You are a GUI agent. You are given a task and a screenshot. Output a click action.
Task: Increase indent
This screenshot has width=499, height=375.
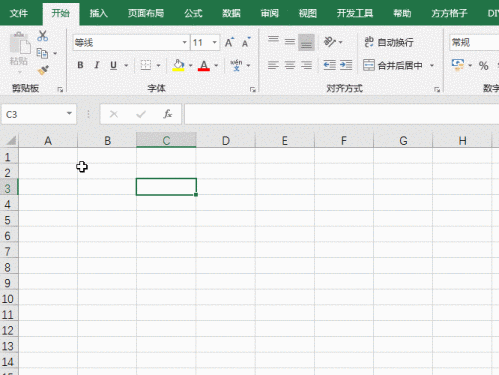[346, 65]
